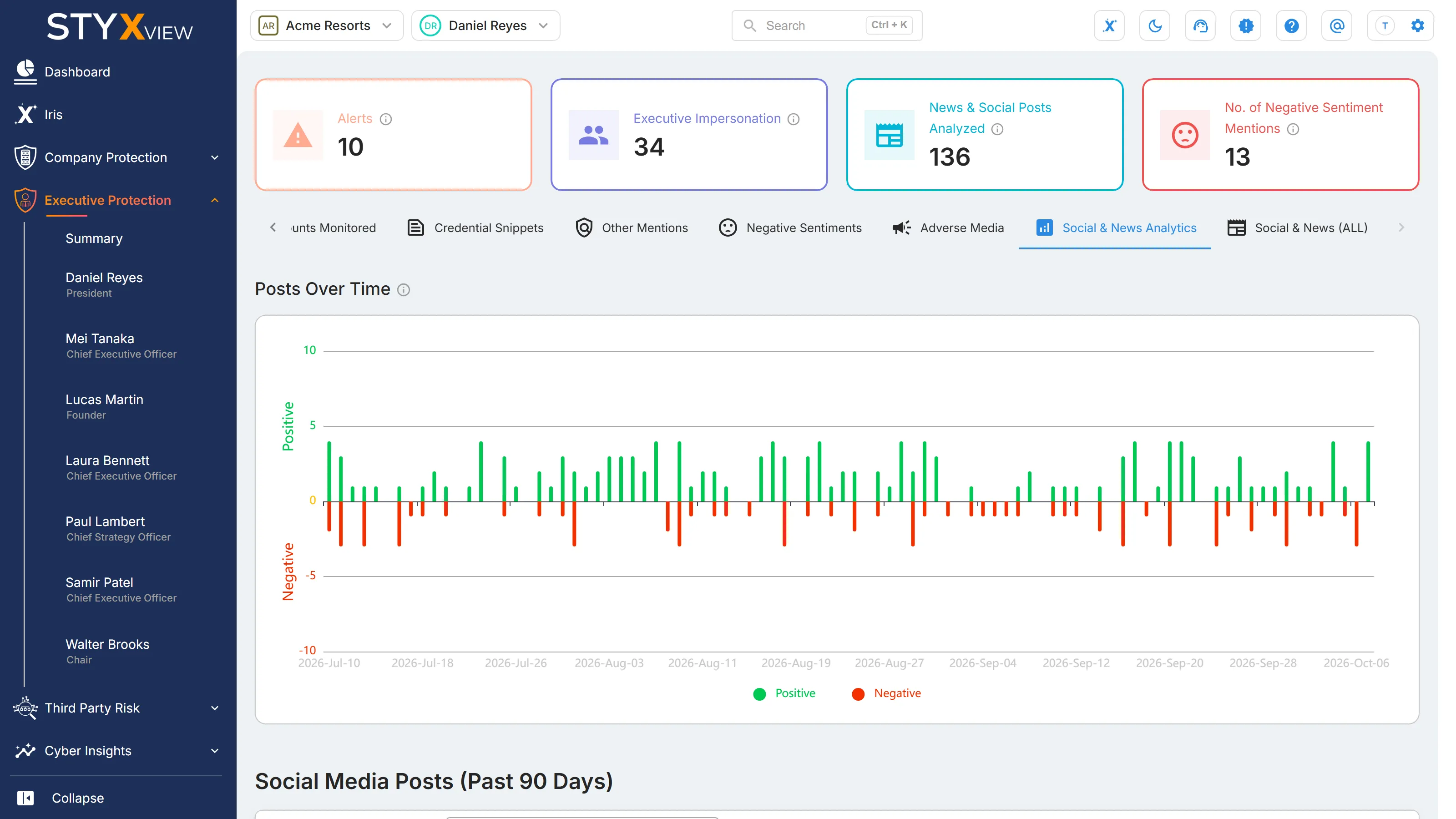Switch to Credential Snippets tab
The width and height of the screenshot is (1456, 819).
point(475,228)
